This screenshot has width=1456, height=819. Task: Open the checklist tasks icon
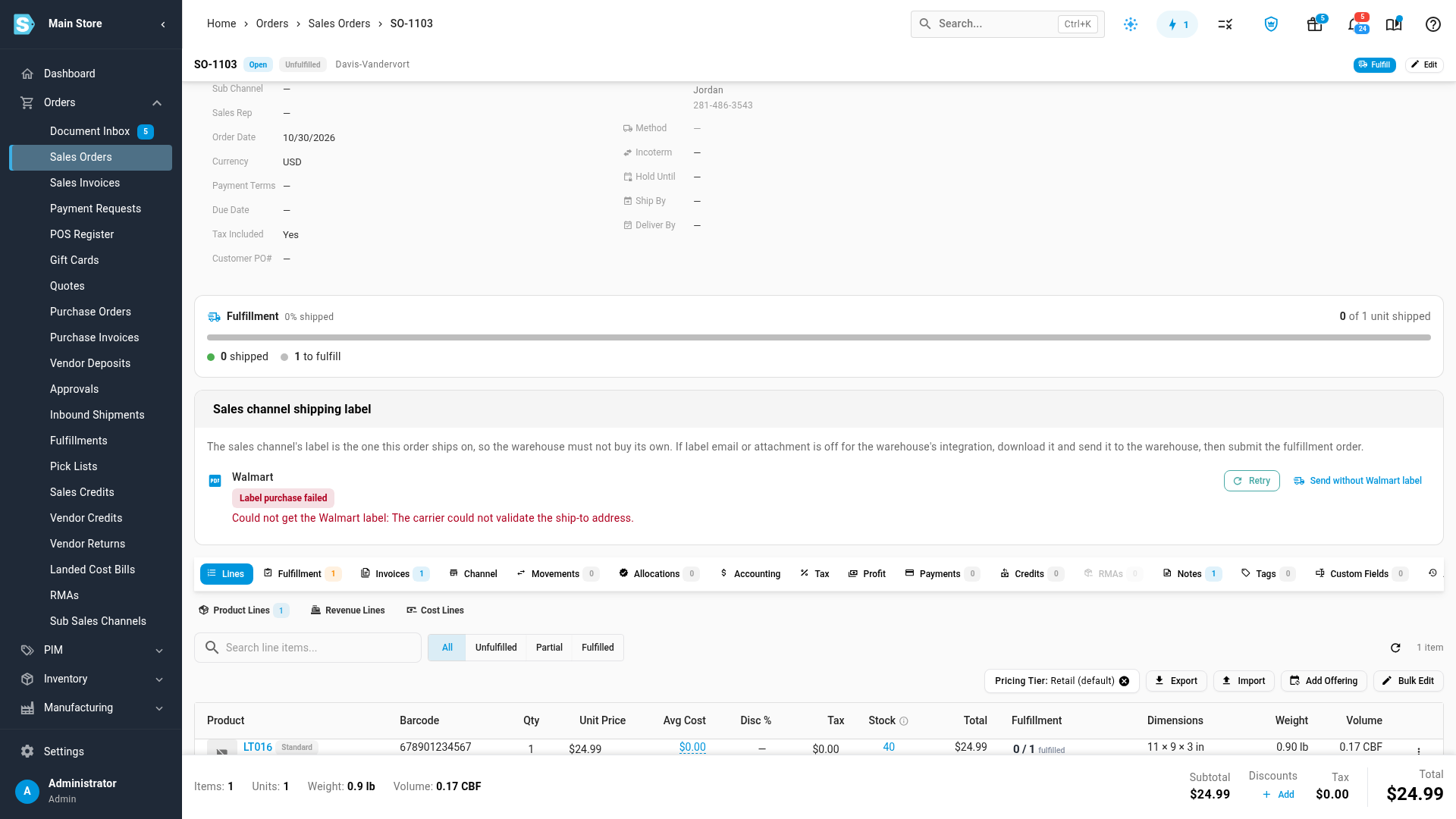pos(1225,24)
